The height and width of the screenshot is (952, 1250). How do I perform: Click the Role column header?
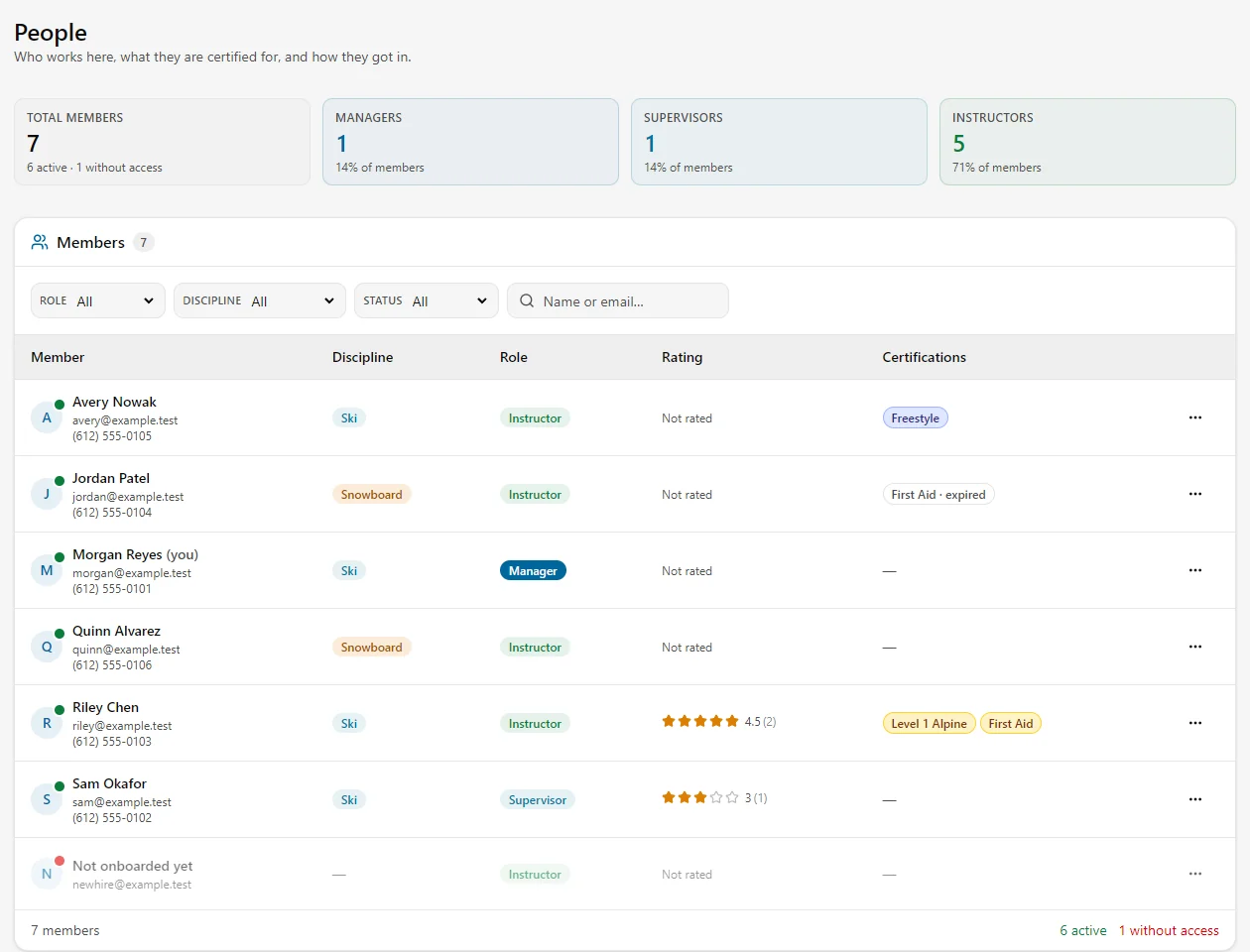514,357
